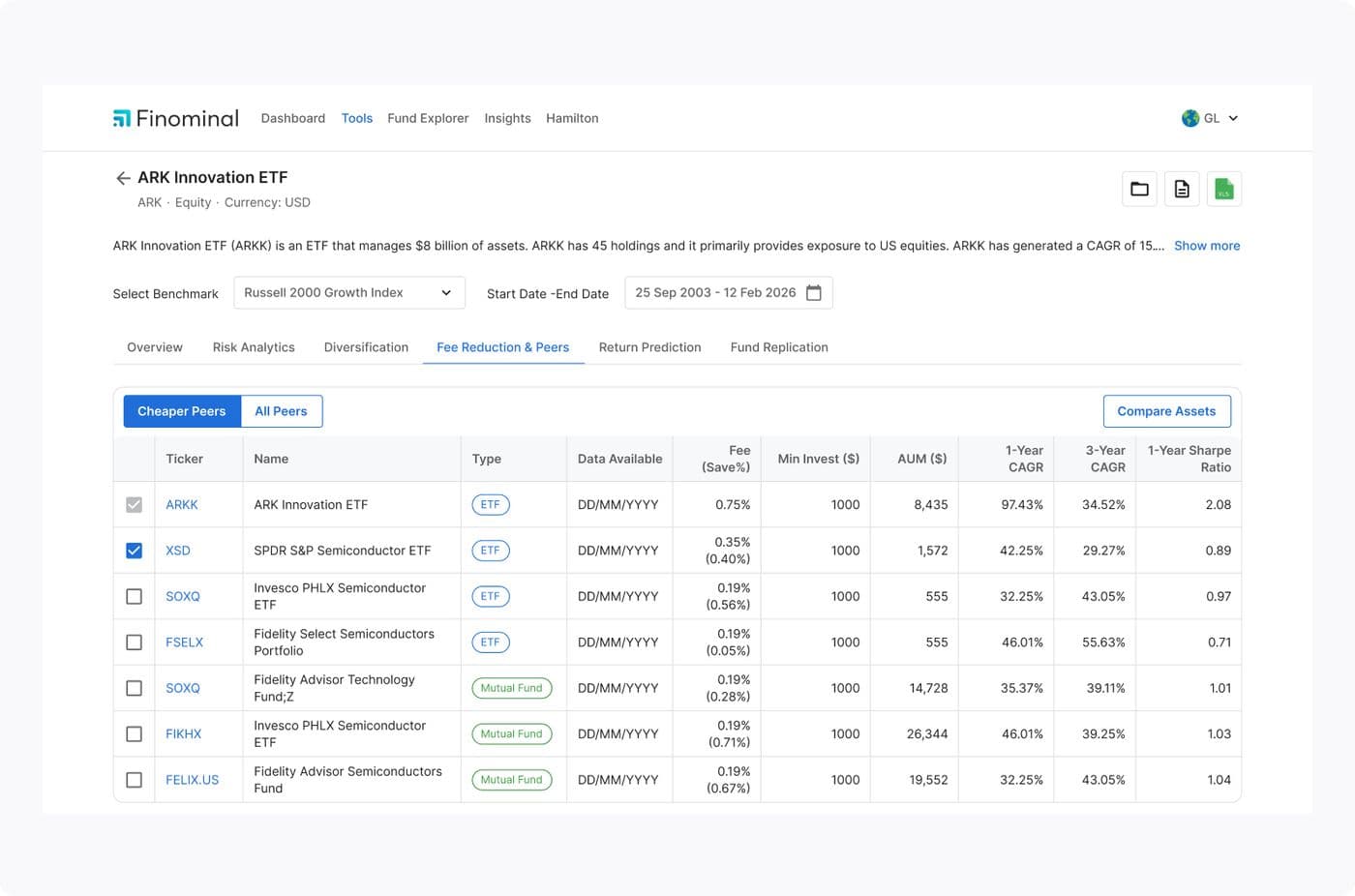Viewport: 1355px width, 896px height.
Task: Select the All Peers toggle option
Action: [281, 411]
